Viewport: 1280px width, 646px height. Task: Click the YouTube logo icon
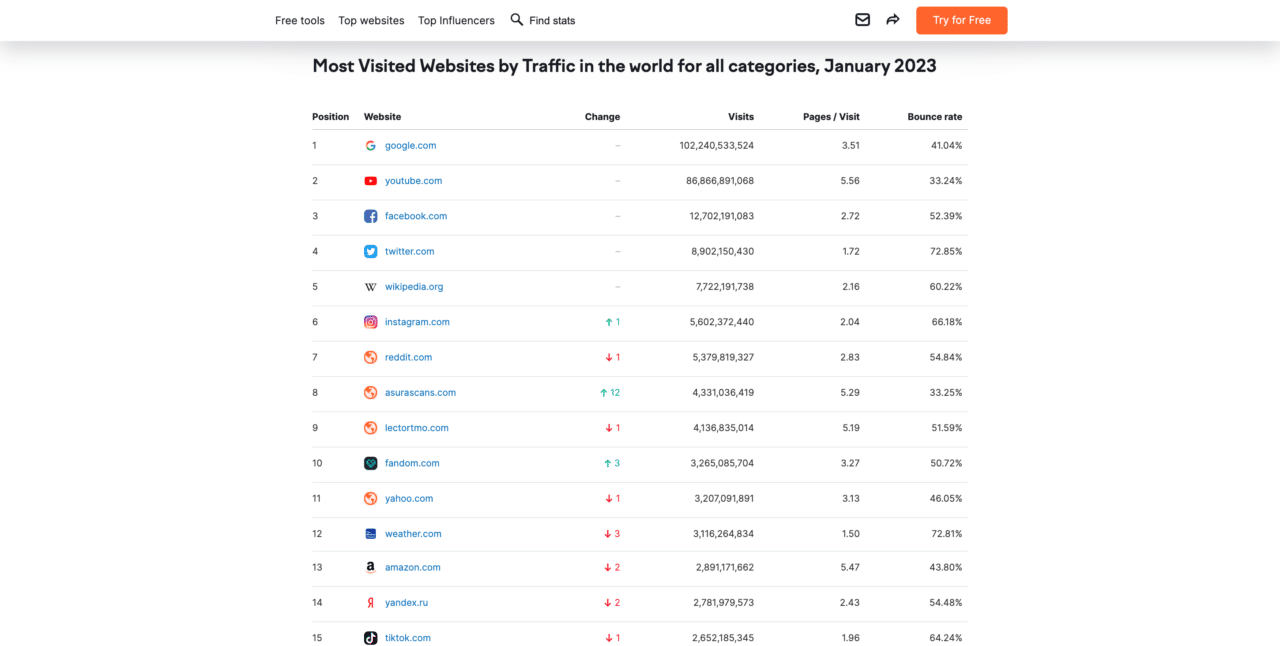(x=370, y=181)
